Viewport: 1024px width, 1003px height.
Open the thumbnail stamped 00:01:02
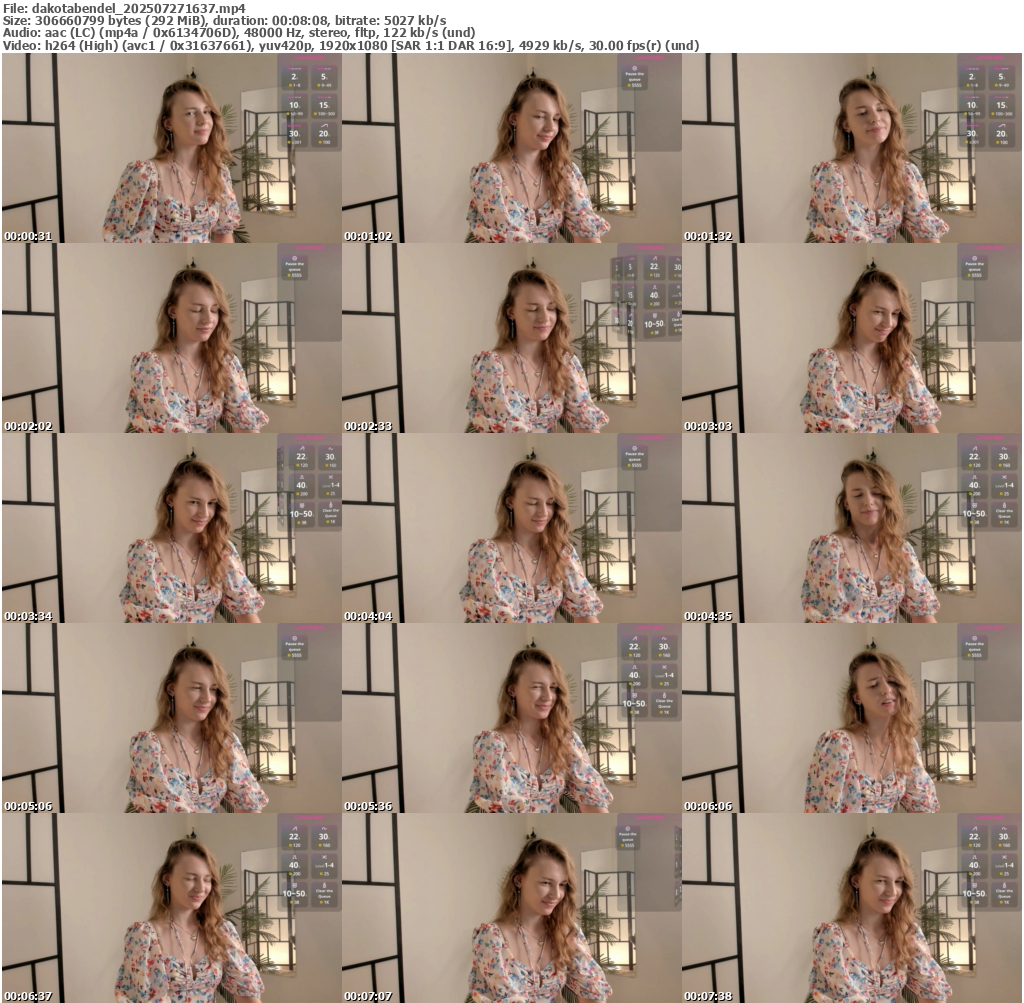coord(512,148)
